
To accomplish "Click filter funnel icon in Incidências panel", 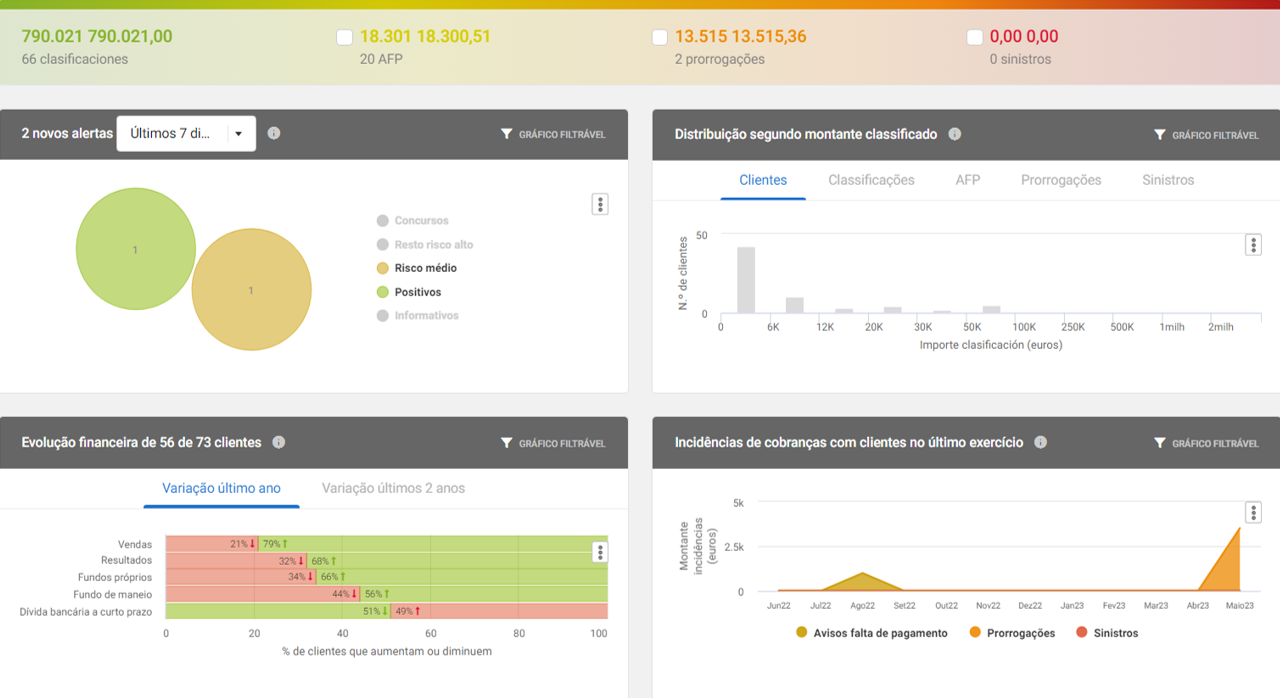I will 1160,443.
